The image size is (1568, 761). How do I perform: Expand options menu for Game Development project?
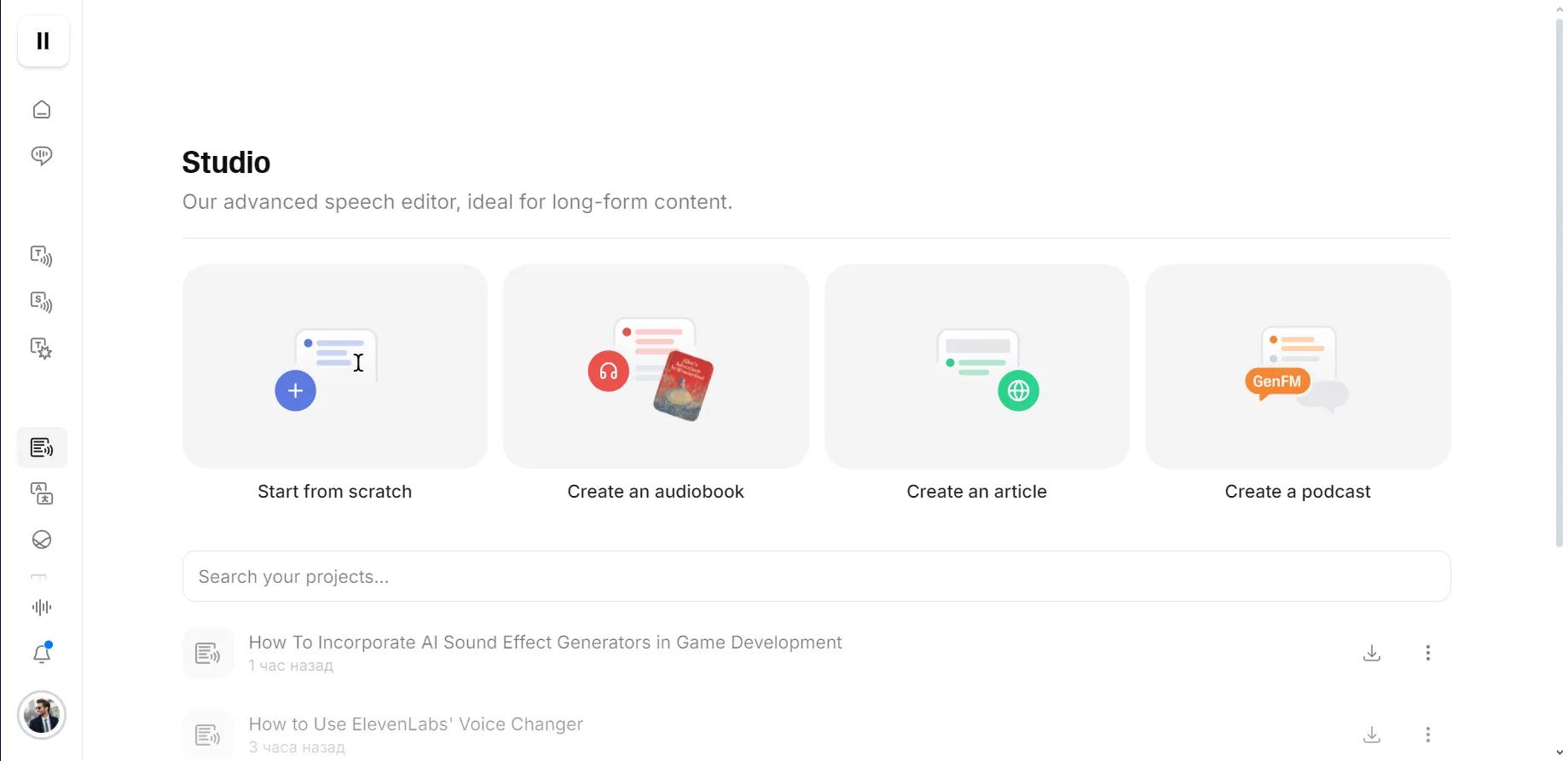1427,653
